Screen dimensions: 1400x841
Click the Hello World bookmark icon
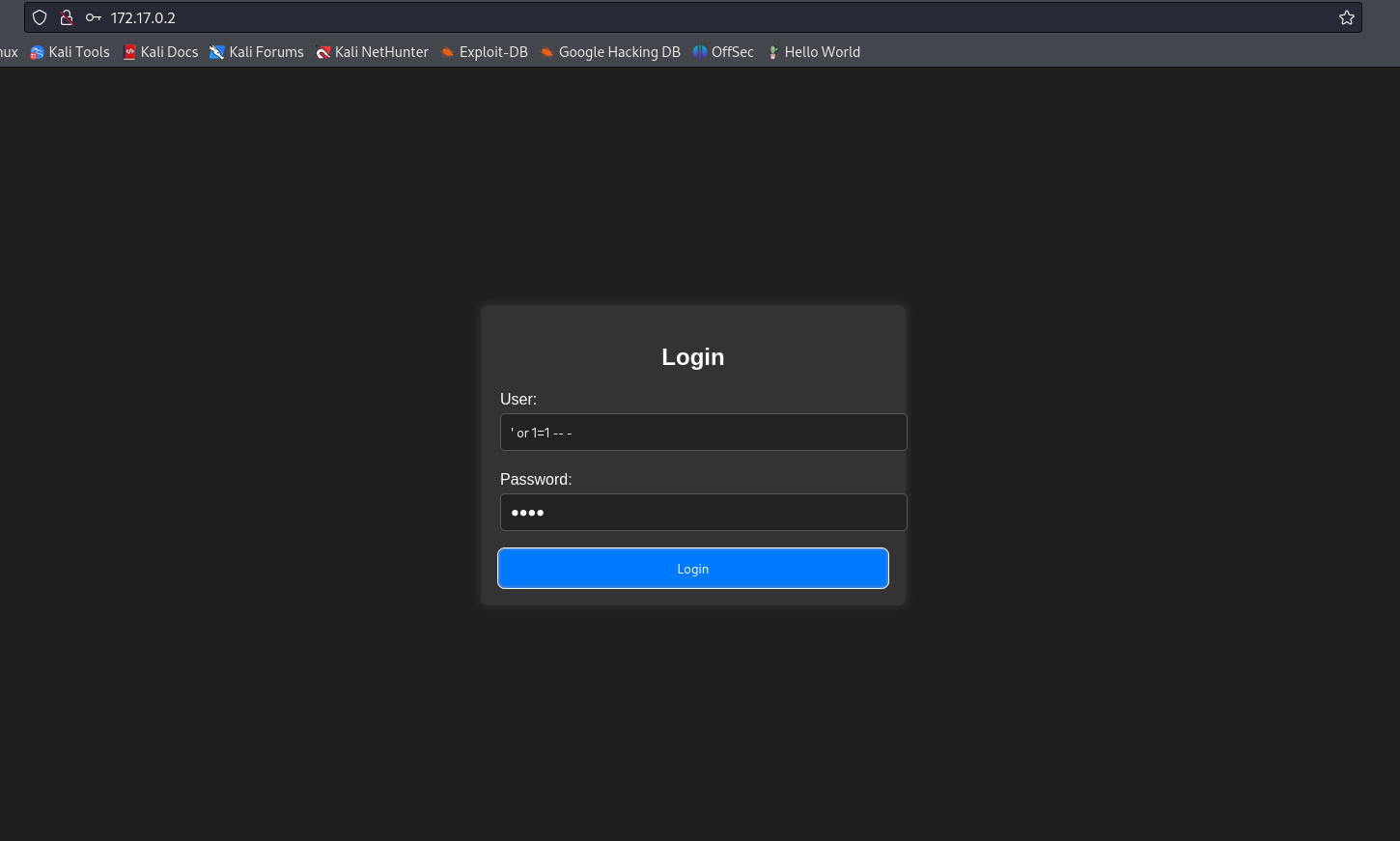[x=773, y=52]
